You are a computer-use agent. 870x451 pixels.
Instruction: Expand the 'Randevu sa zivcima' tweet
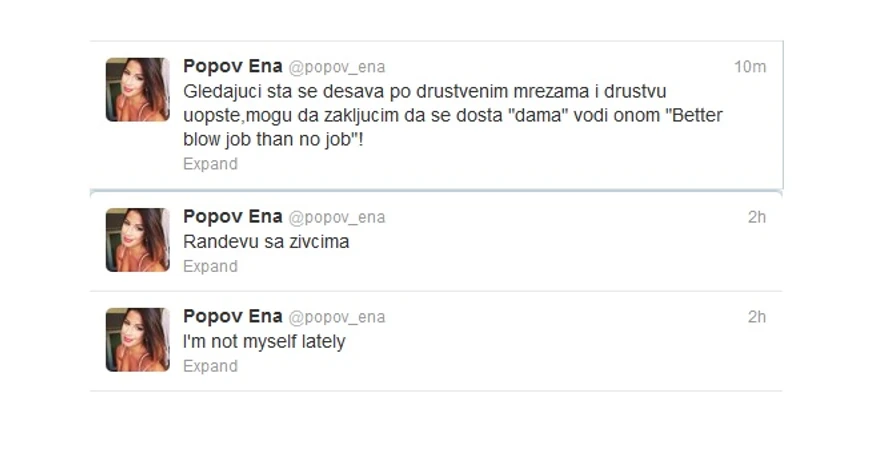click(x=210, y=266)
